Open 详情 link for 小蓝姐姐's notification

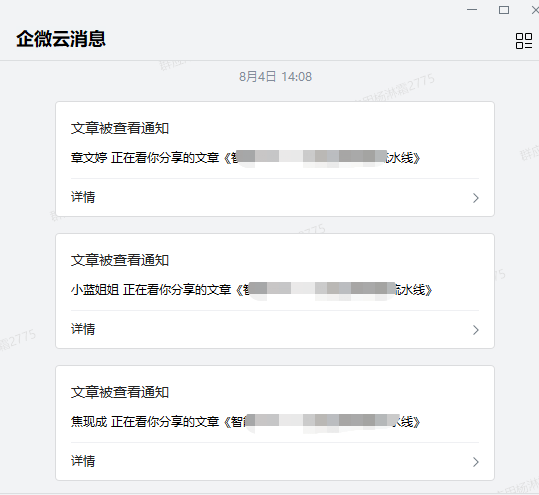click(83, 329)
